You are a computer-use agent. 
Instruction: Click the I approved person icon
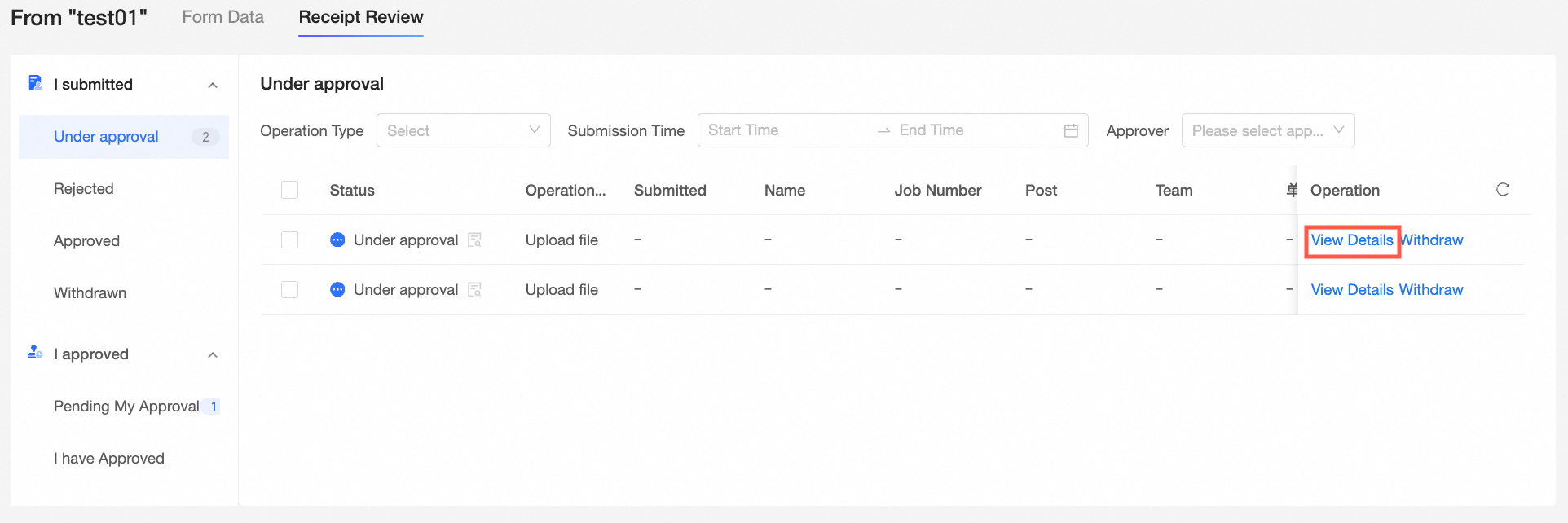click(35, 353)
